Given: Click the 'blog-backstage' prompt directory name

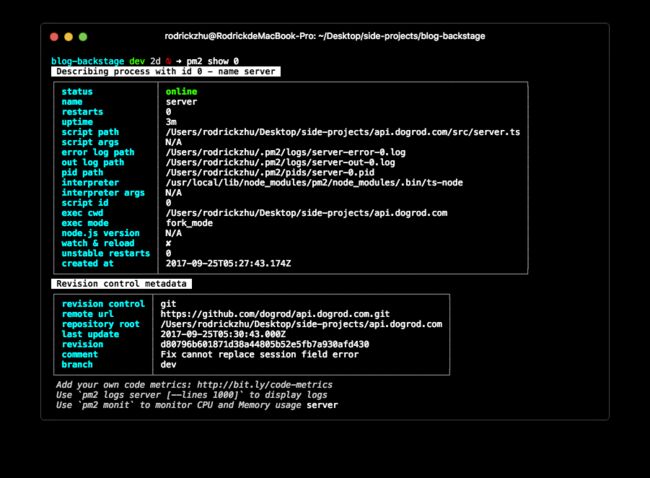Looking at the screenshot, I should (87, 61).
